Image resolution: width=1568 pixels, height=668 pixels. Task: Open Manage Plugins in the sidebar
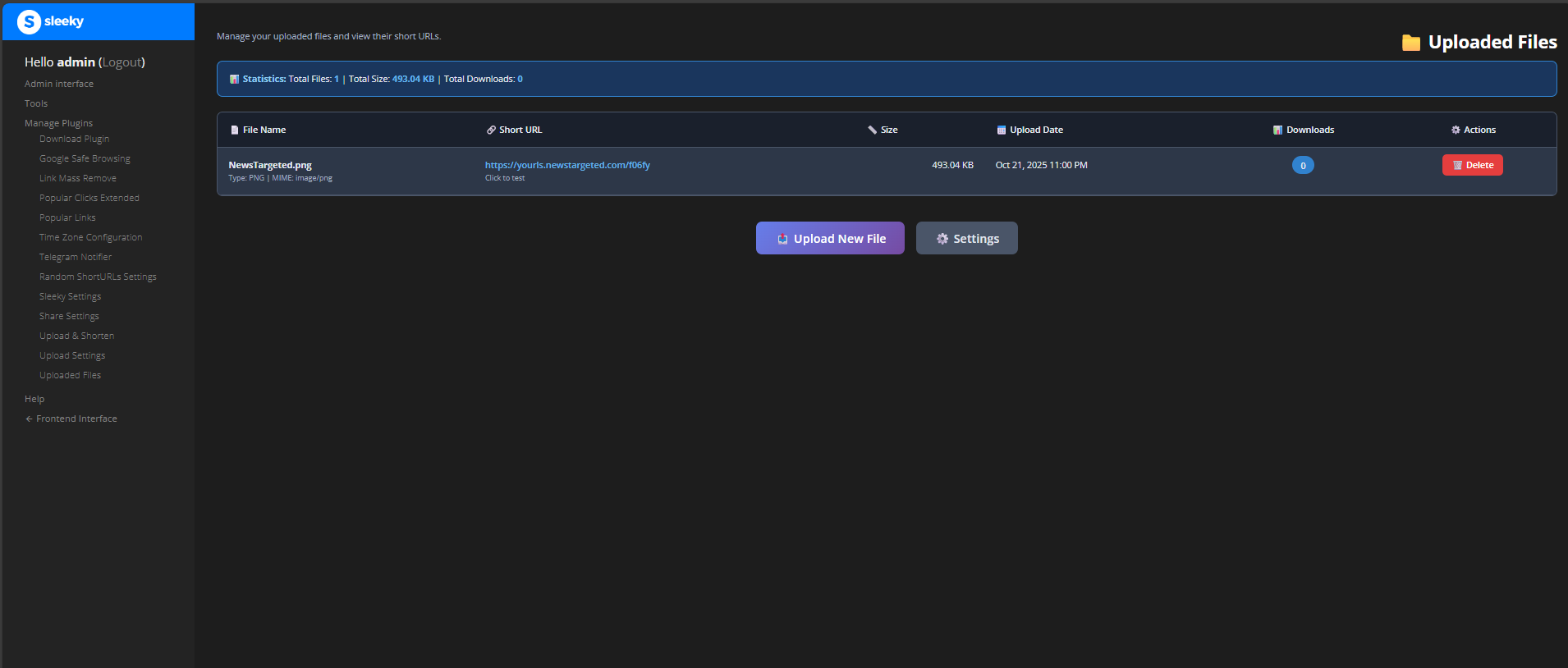click(58, 123)
